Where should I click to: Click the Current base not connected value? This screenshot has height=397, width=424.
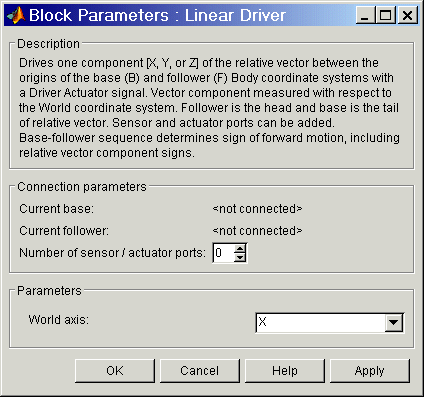[x=257, y=209]
